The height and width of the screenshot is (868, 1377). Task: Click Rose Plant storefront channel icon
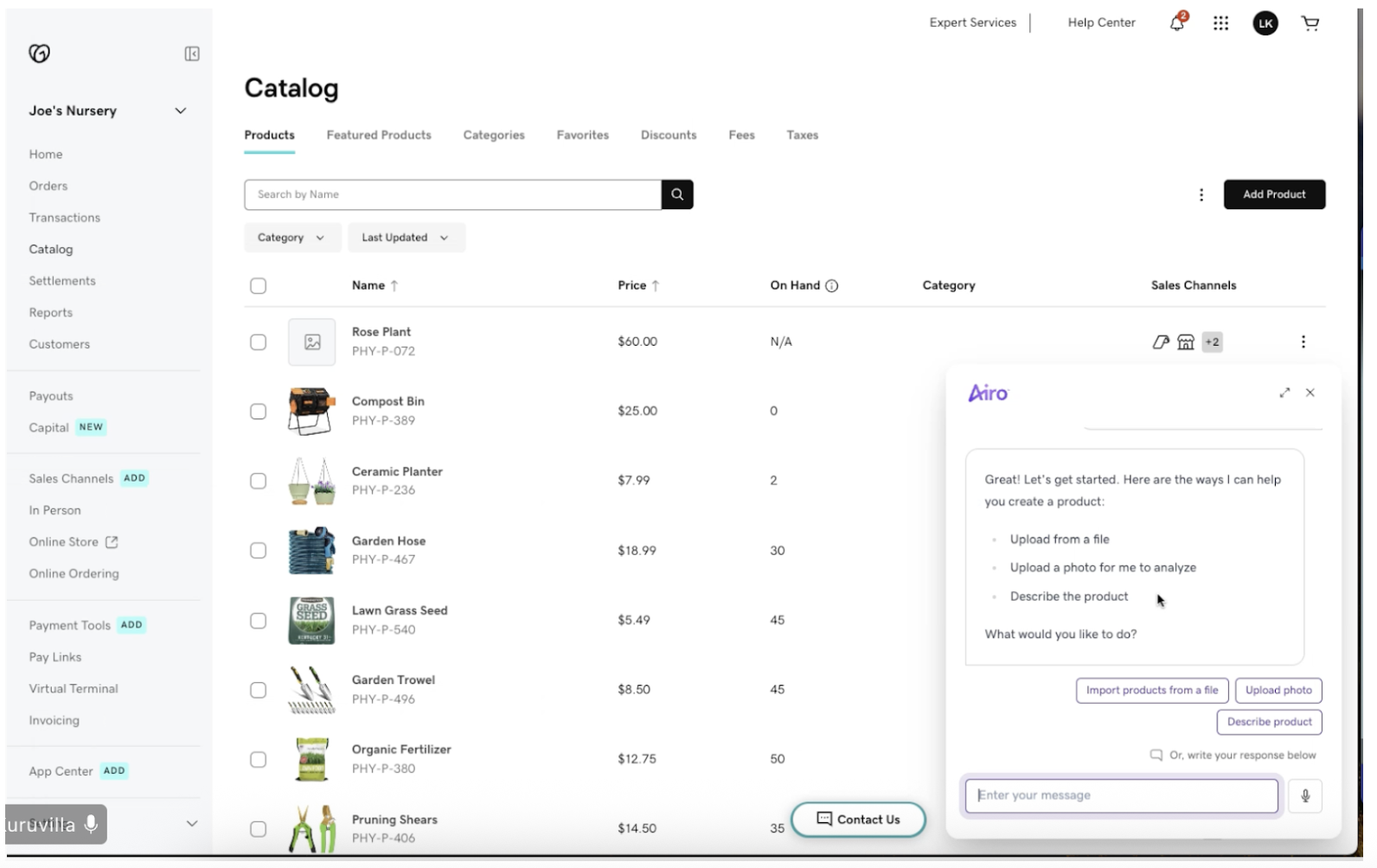1186,342
